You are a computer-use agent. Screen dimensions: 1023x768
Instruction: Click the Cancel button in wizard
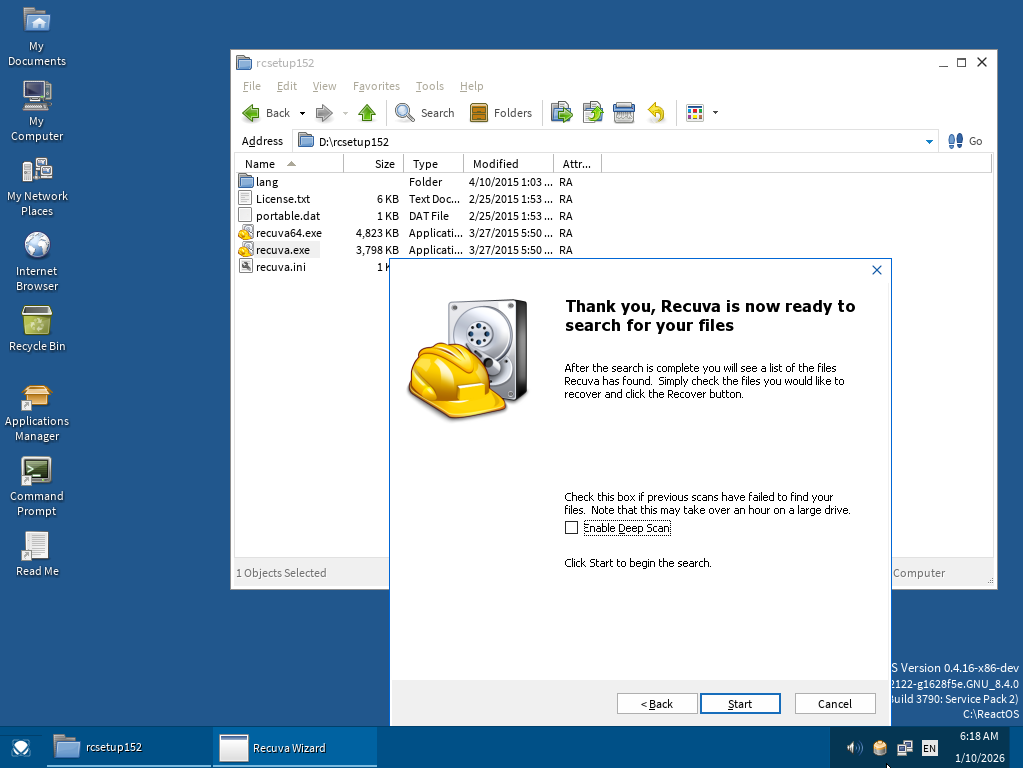[x=834, y=704]
